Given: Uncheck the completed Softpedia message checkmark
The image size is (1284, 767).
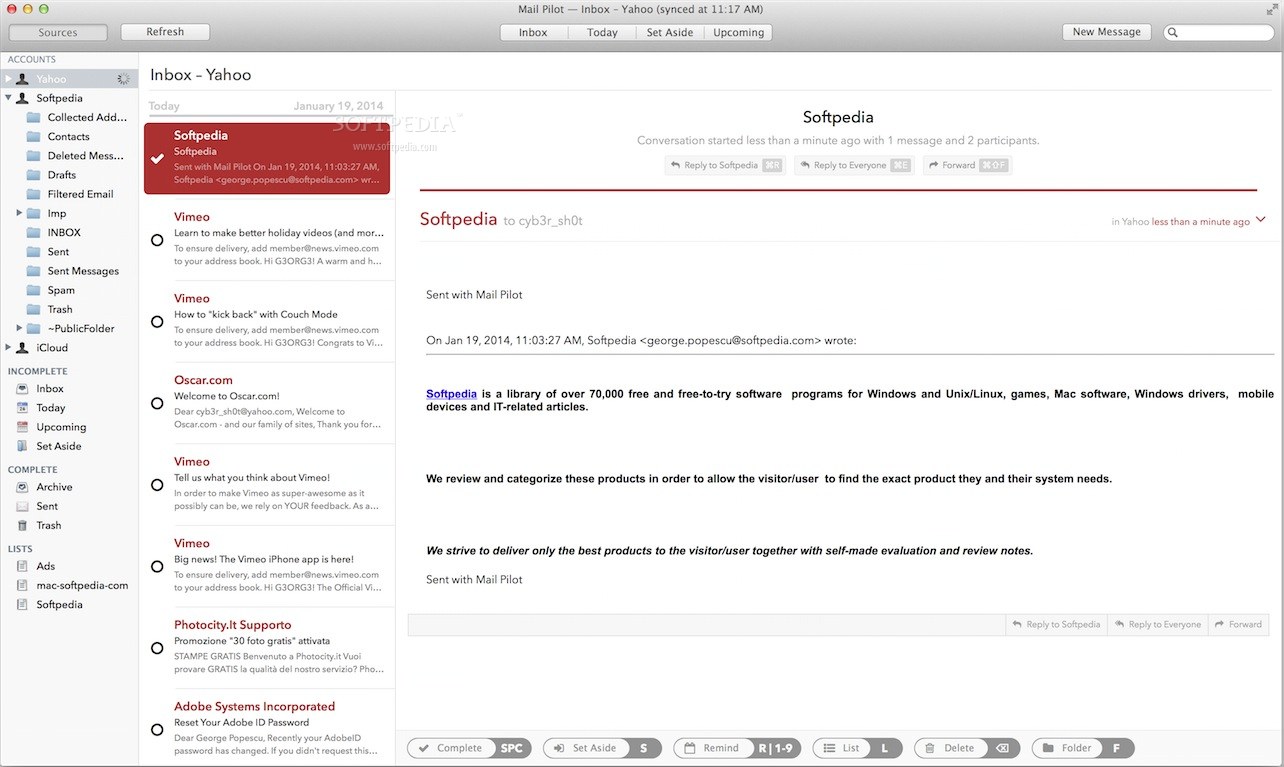Looking at the screenshot, I should pos(157,159).
